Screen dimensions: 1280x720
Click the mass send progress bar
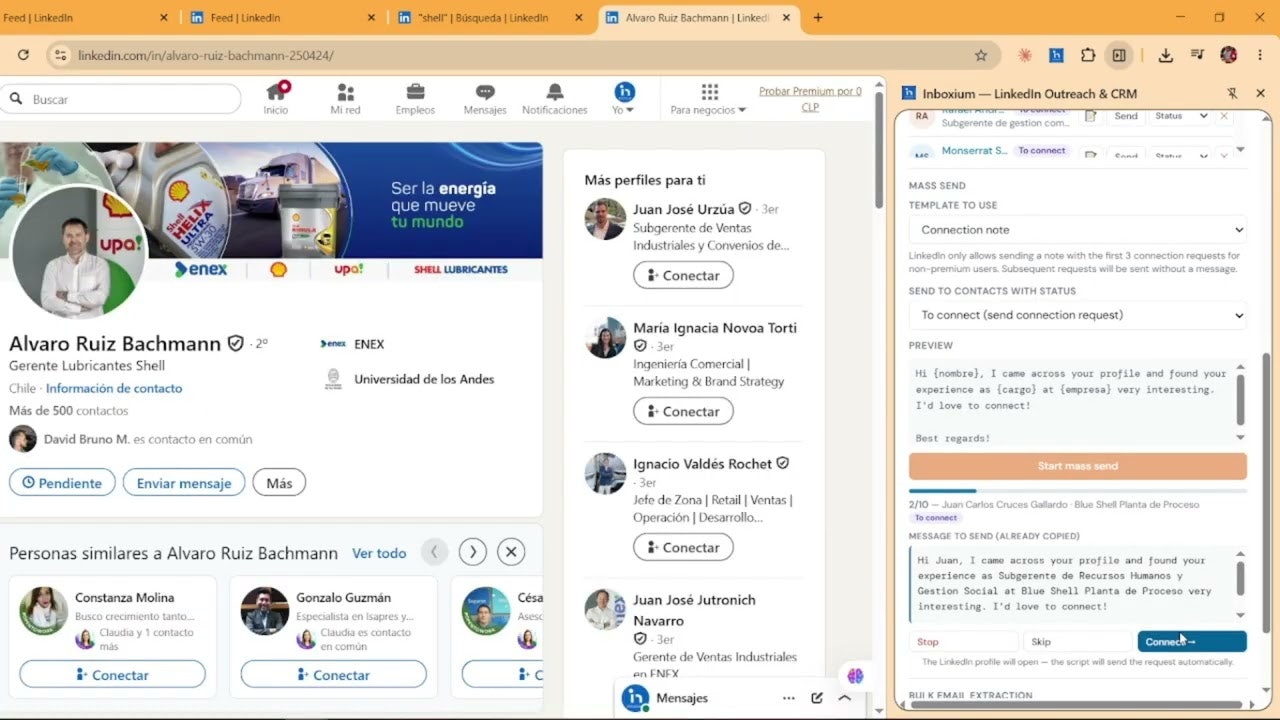[x=1078, y=491]
